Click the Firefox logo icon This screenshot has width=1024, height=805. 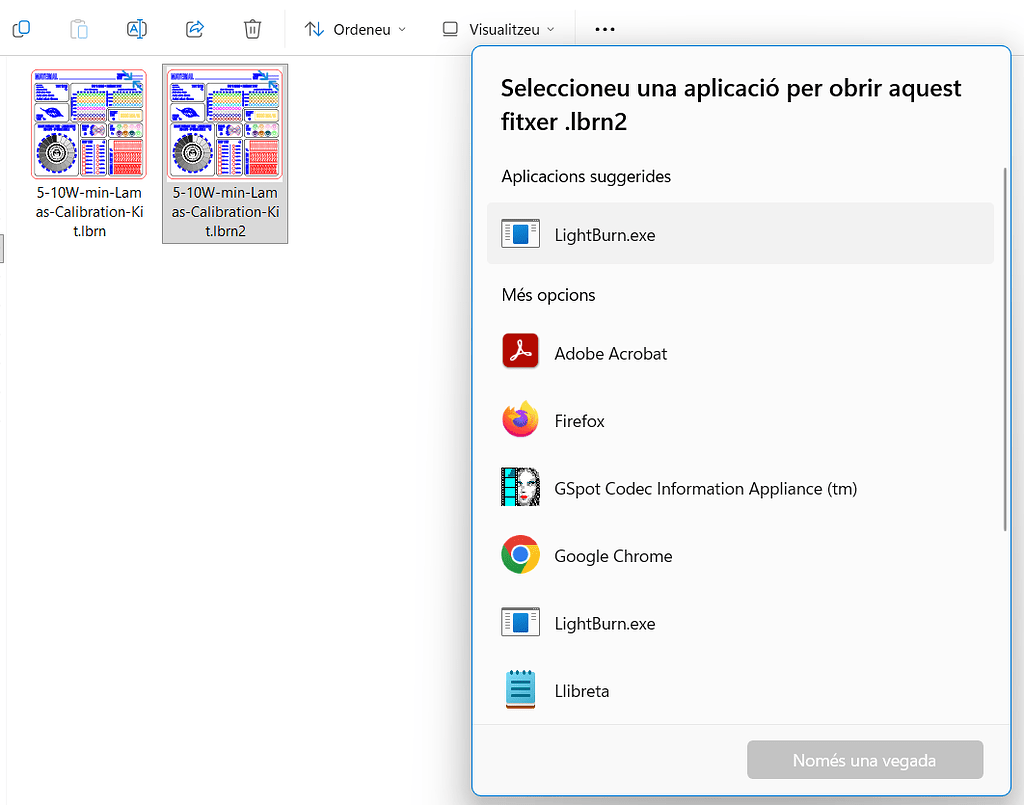[520, 419]
